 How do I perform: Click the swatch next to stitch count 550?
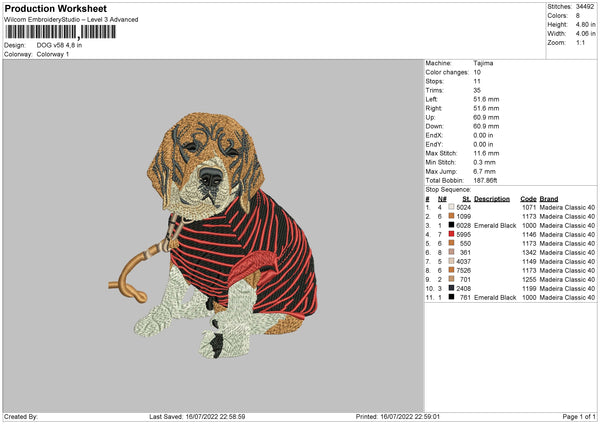(451, 243)
